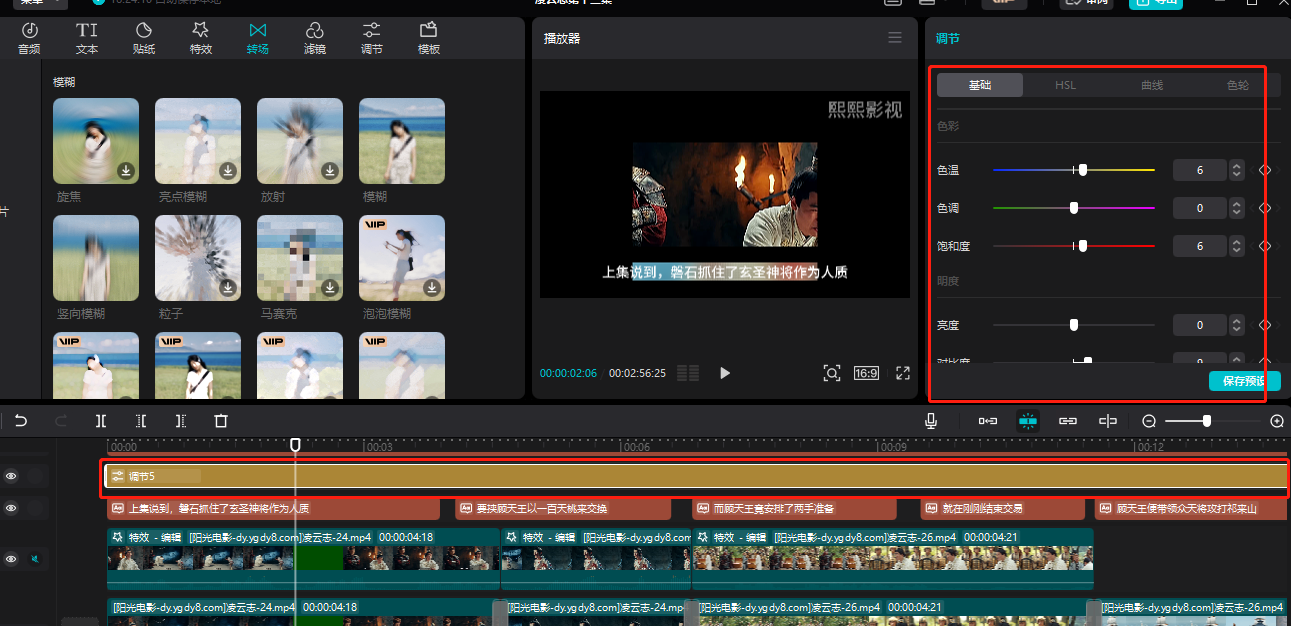Trim clip left of playhead
Image resolution: width=1291 pixels, height=626 pixels.
[x=141, y=421]
